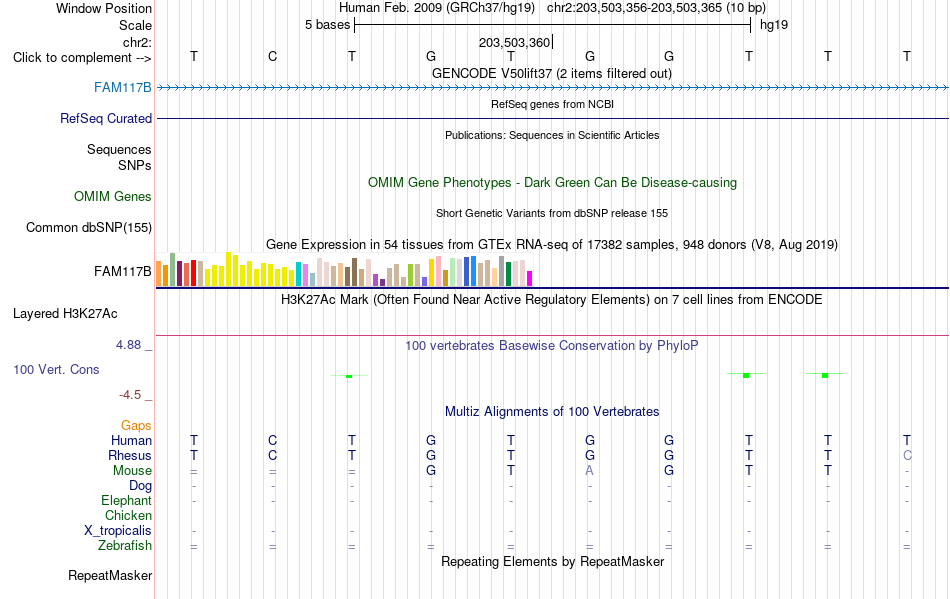Open the Common dbSNP(155) track label
This screenshot has width=950, height=599.
tap(88, 228)
